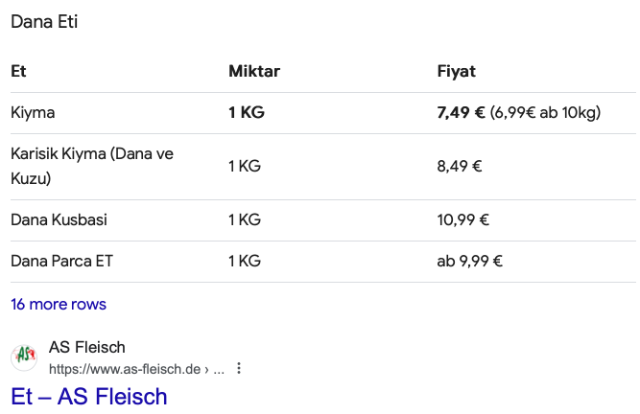Expand the 16 more rows link
This screenshot has height=414, width=640.
pos(58,304)
